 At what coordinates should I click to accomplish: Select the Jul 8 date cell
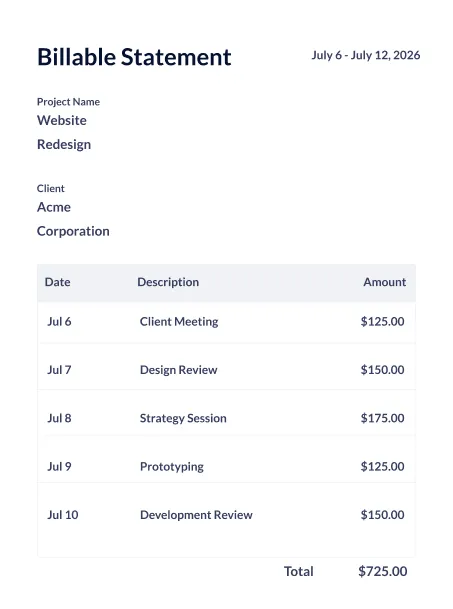[59, 418]
